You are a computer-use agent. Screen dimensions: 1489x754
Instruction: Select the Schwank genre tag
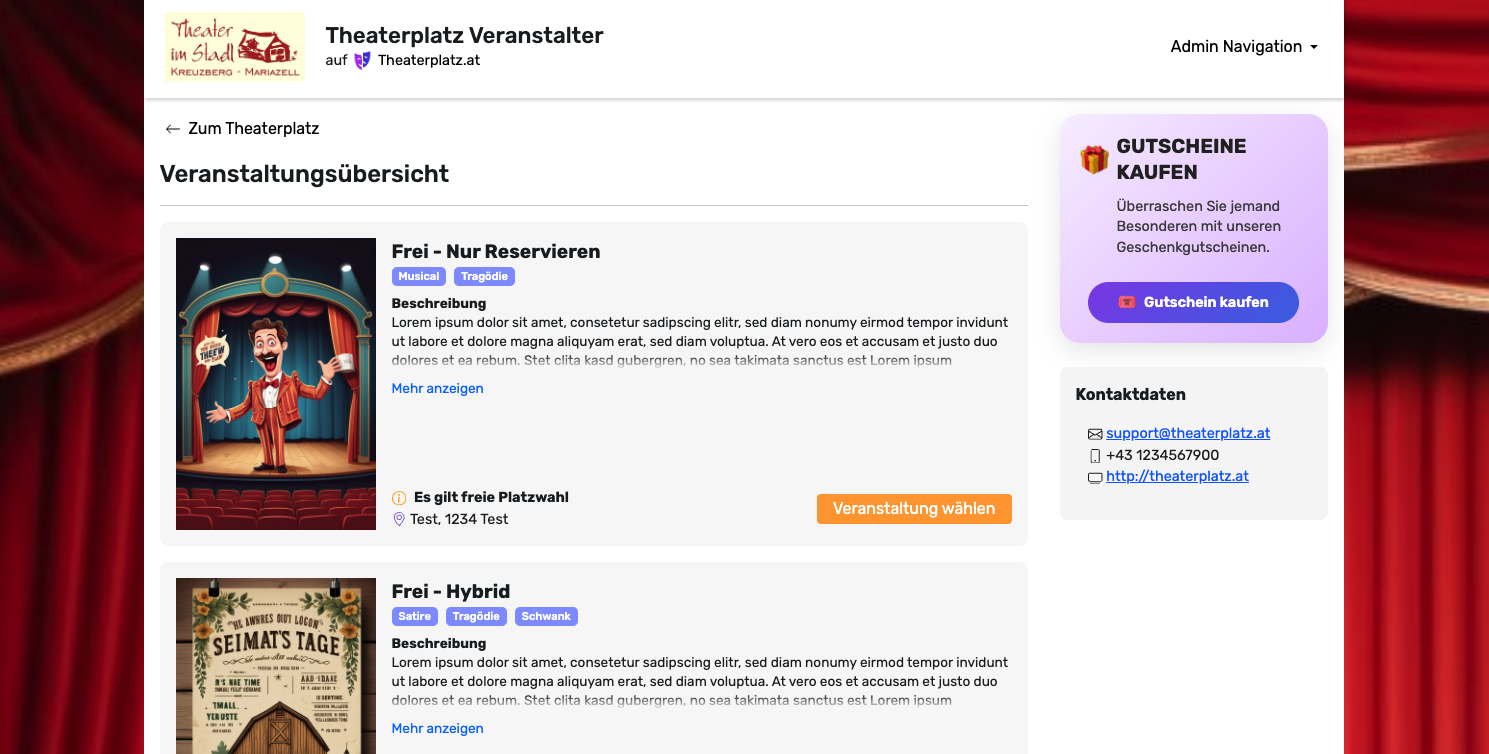tap(546, 617)
